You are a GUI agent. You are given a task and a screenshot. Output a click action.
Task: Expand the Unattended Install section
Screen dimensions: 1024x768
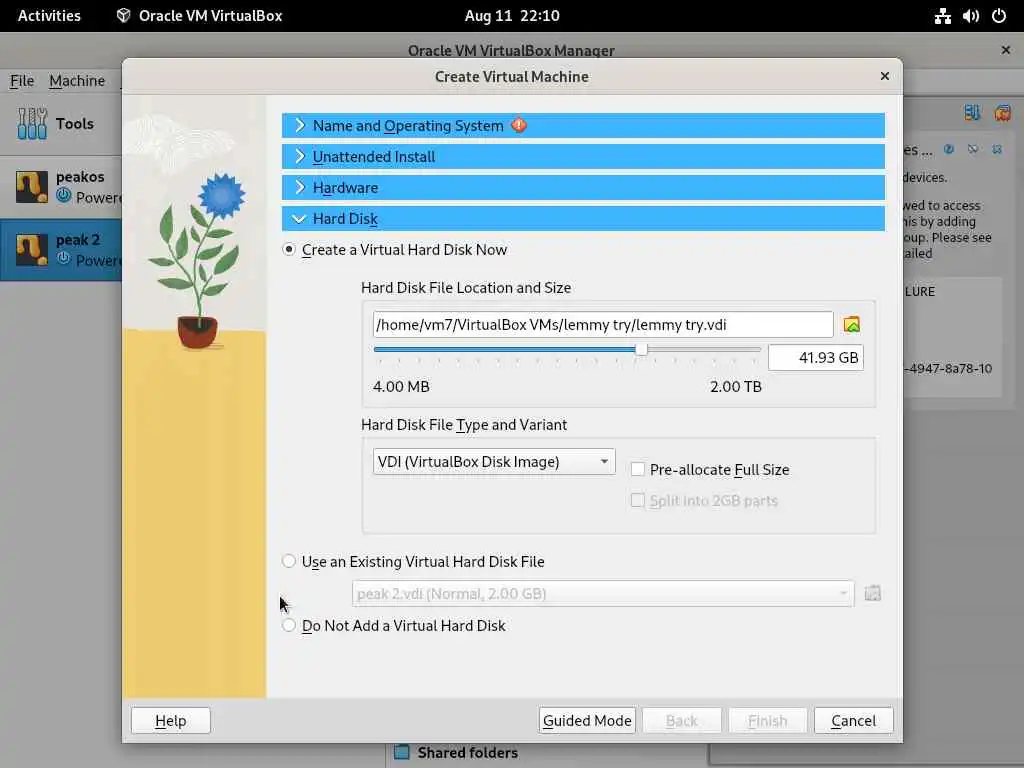click(x=583, y=157)
